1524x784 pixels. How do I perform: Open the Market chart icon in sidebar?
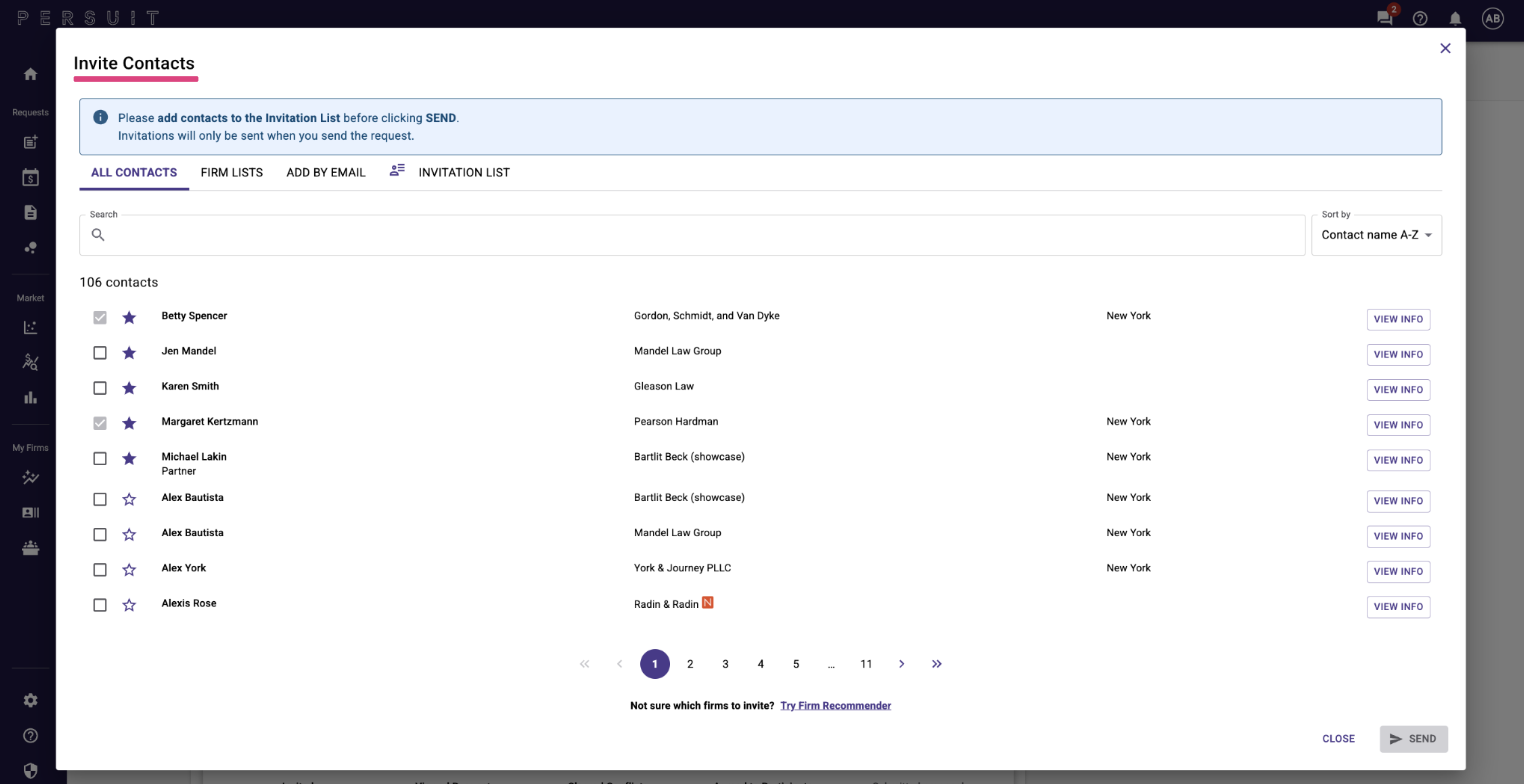(x=30, y=327)
